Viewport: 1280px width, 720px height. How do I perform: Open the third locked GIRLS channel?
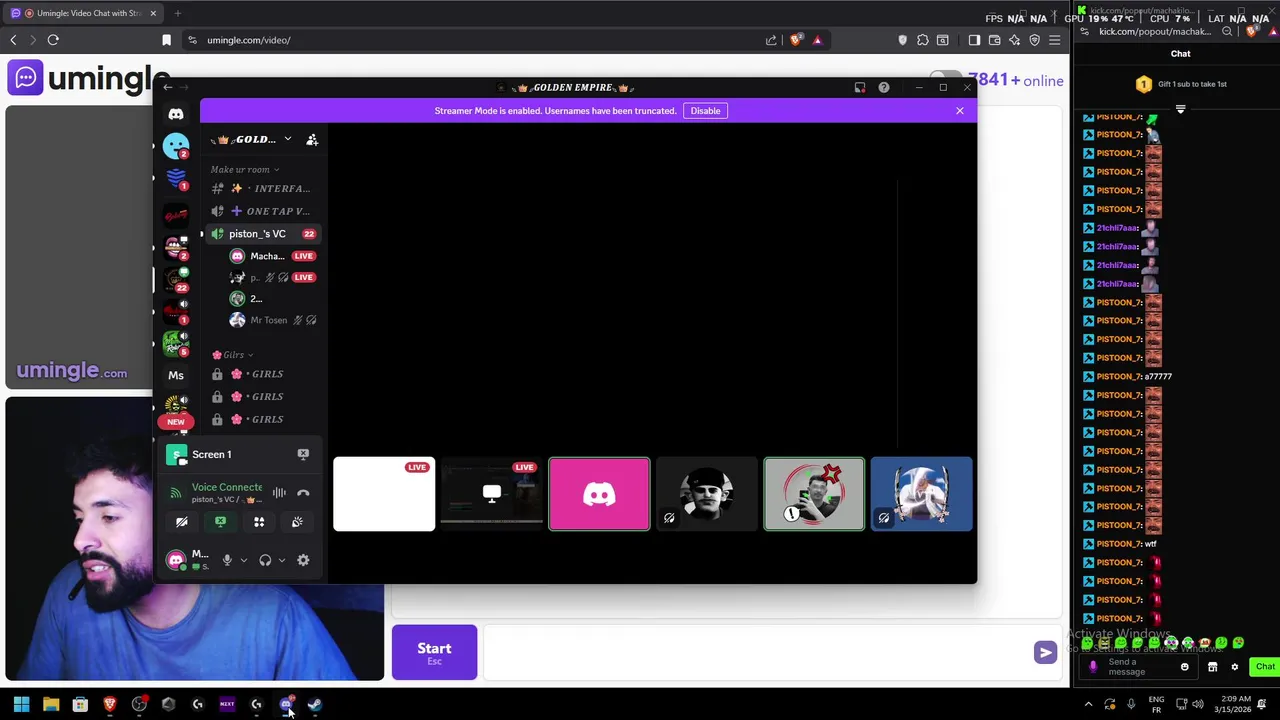264,419
